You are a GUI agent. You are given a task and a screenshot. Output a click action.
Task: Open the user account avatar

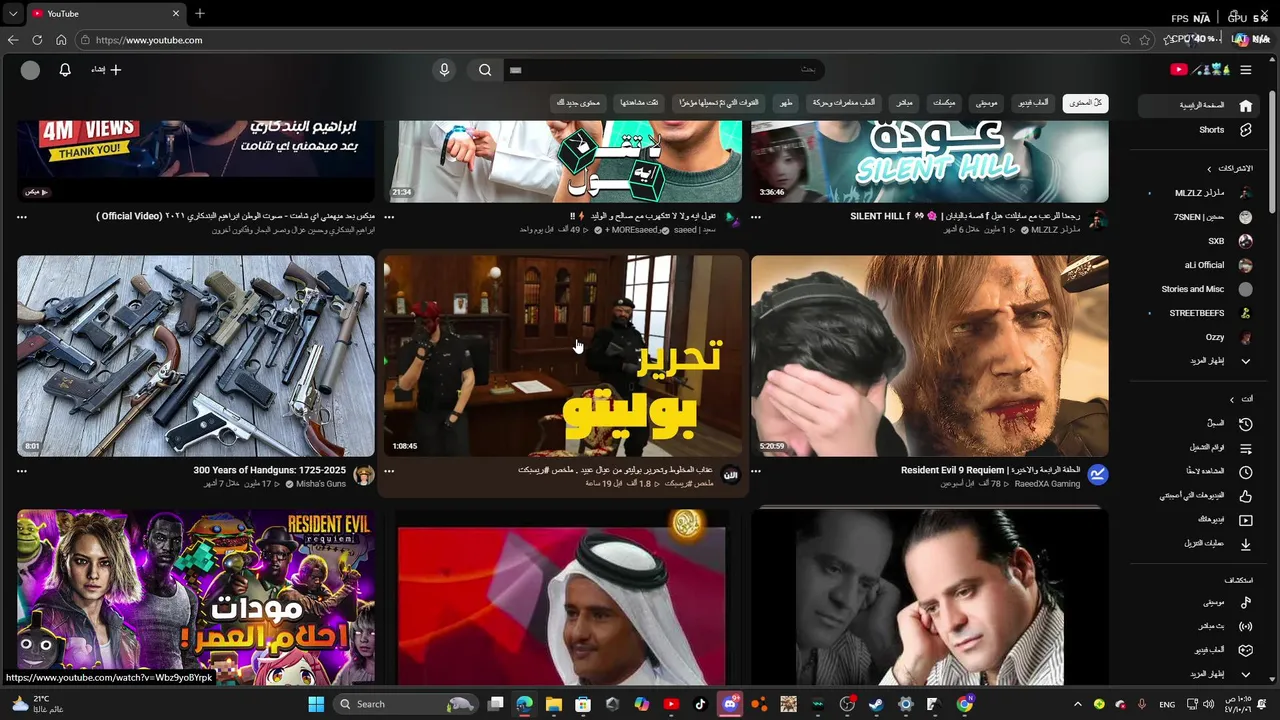(31, 70)
